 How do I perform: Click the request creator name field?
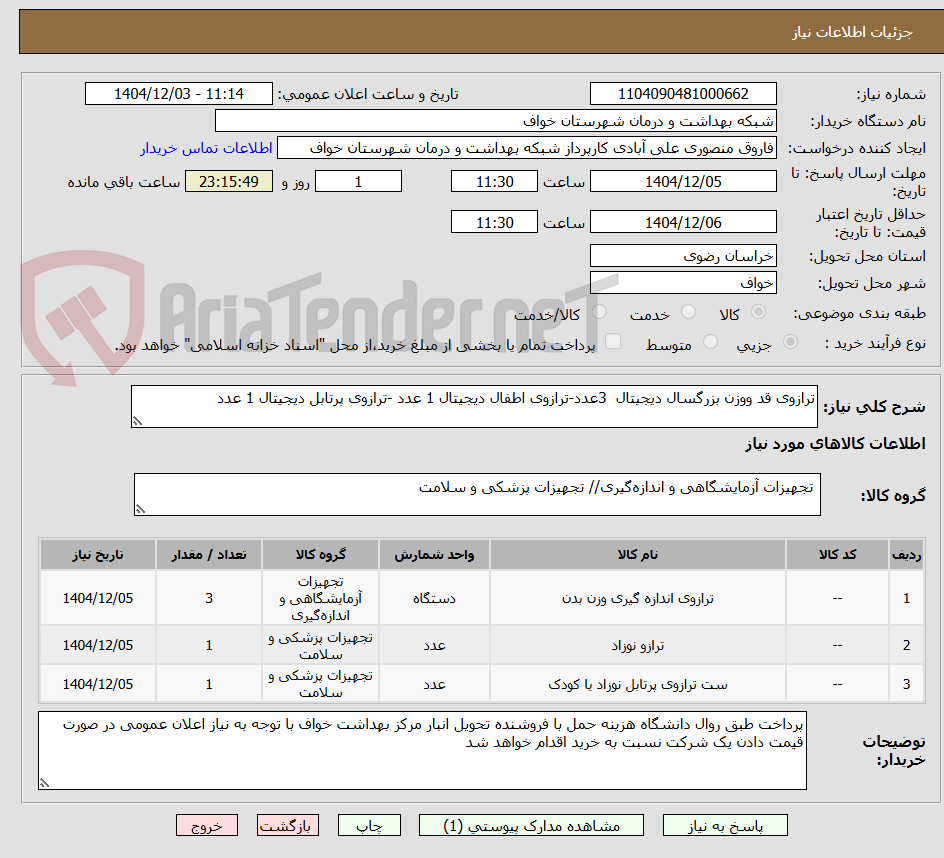527,148
